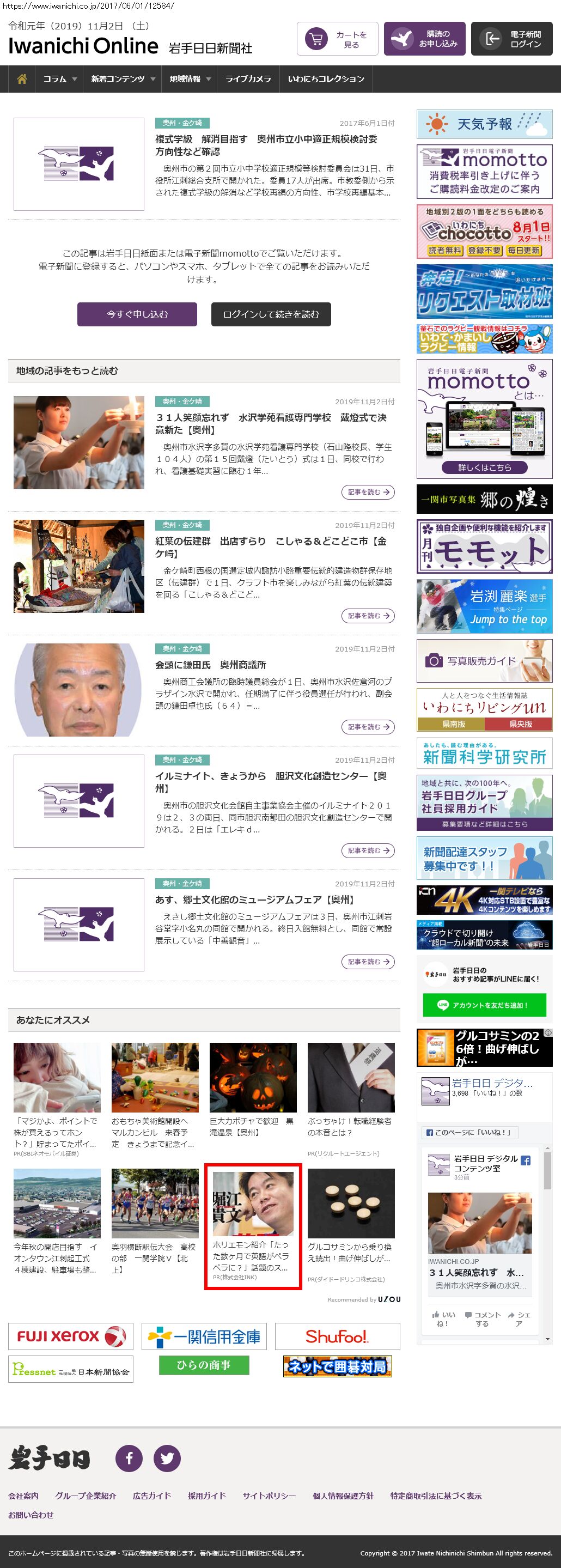561x1568 pixels.
Task: Expand the 新着コンテンツ dropdown menu
Action: point(123,79)
